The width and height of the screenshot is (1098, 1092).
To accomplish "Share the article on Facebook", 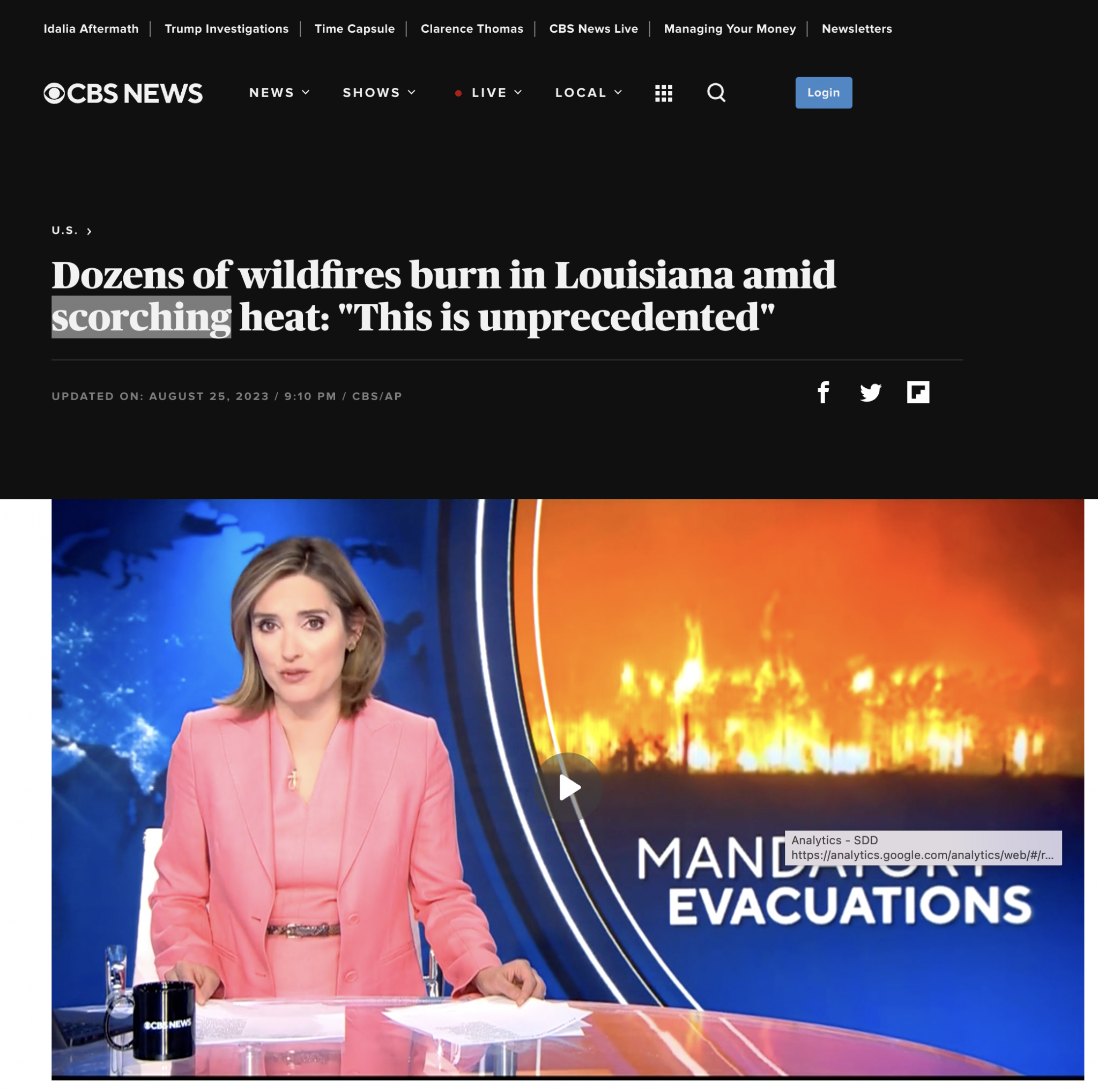I will (823, 392).
